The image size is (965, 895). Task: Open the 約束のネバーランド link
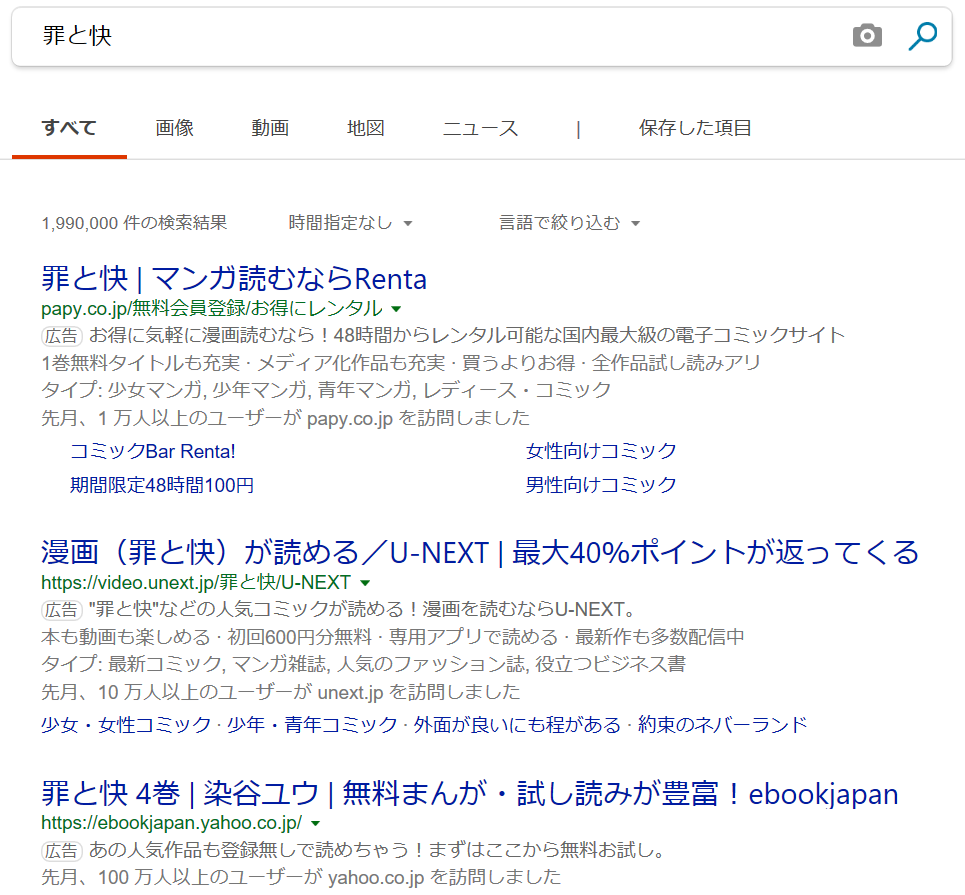click(x=723, y=724)
